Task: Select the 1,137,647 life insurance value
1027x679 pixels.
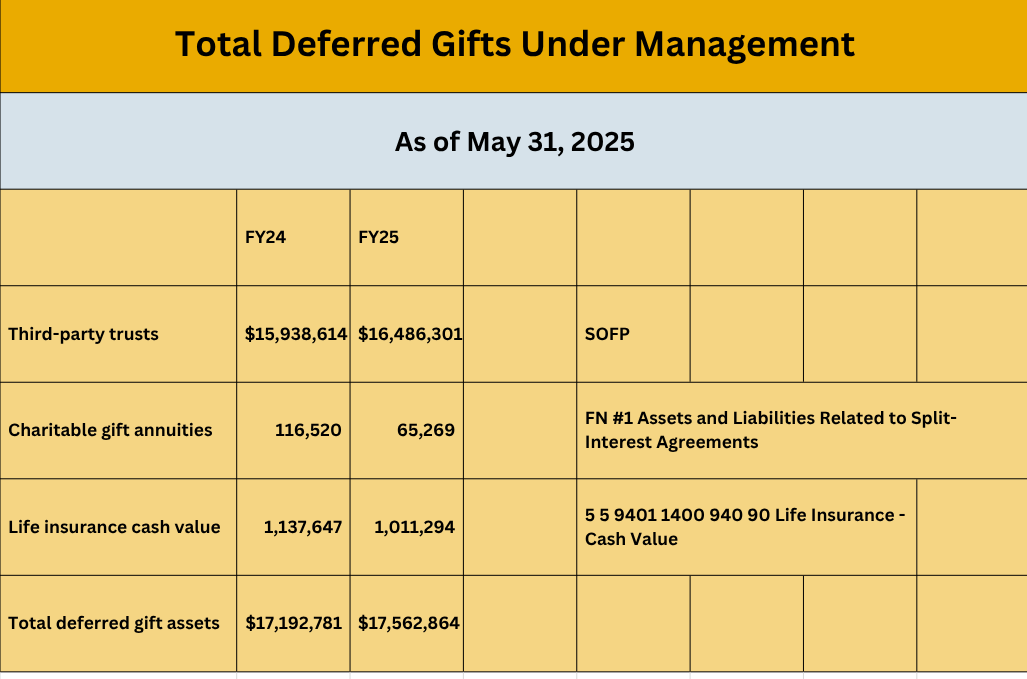Action: click(303, 527)
